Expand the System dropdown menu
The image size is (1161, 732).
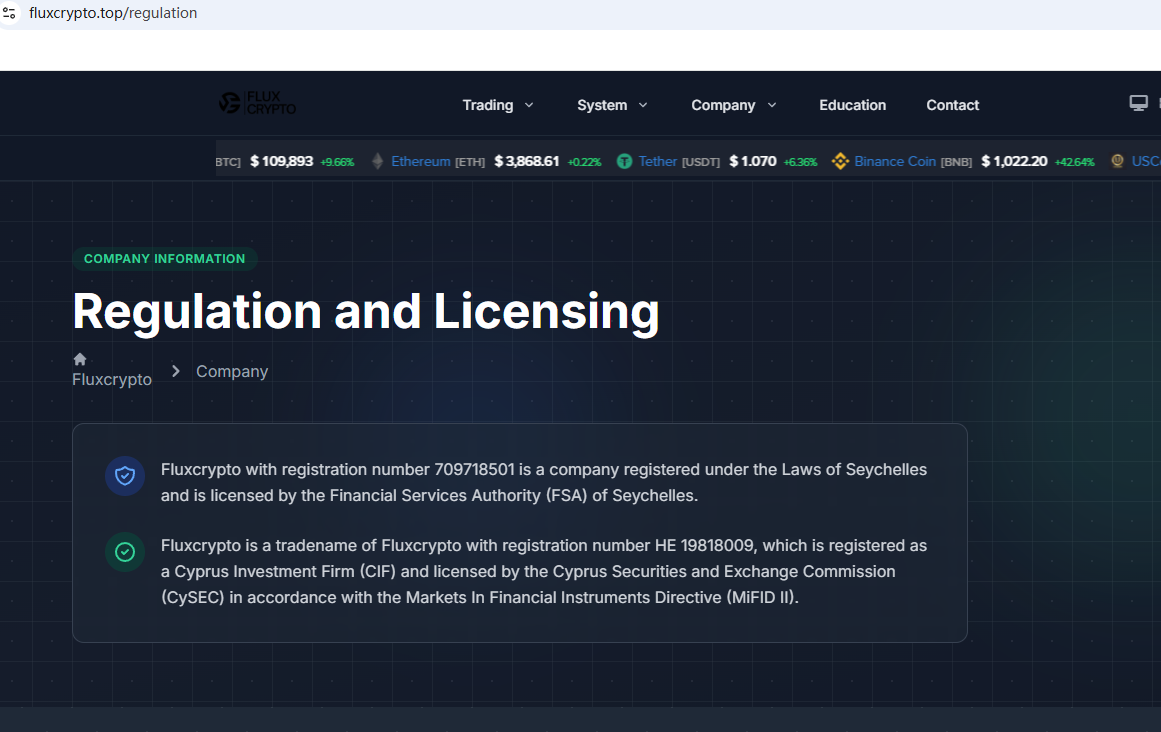click(612, 105)
